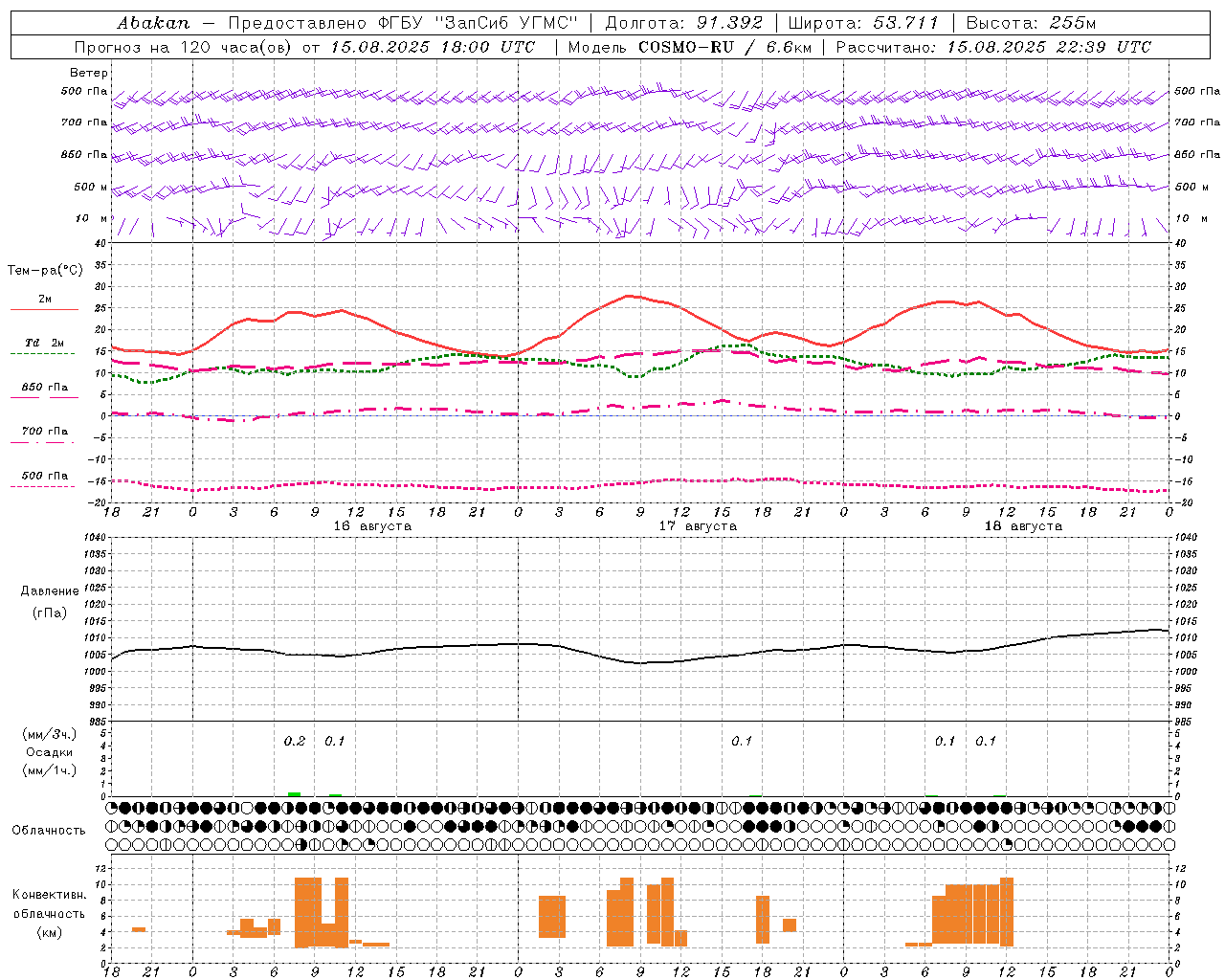
Task: Click the "Облачность" cloud cover label
Action: (49, 830)
